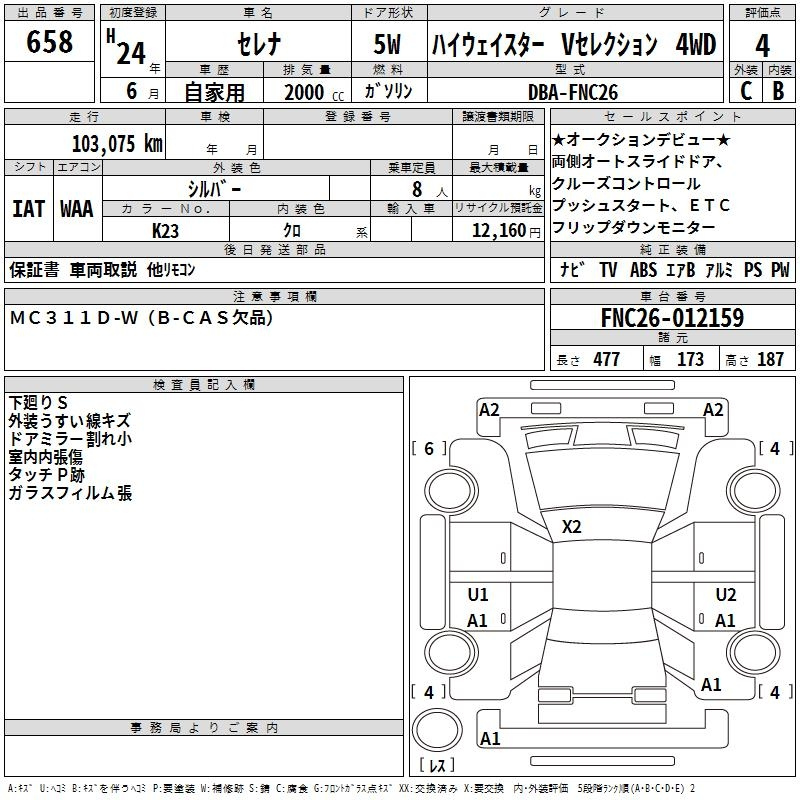Click chassis number FNC26-012159
The width and height of the screenshot is (800, 800).
pos(672,318)
